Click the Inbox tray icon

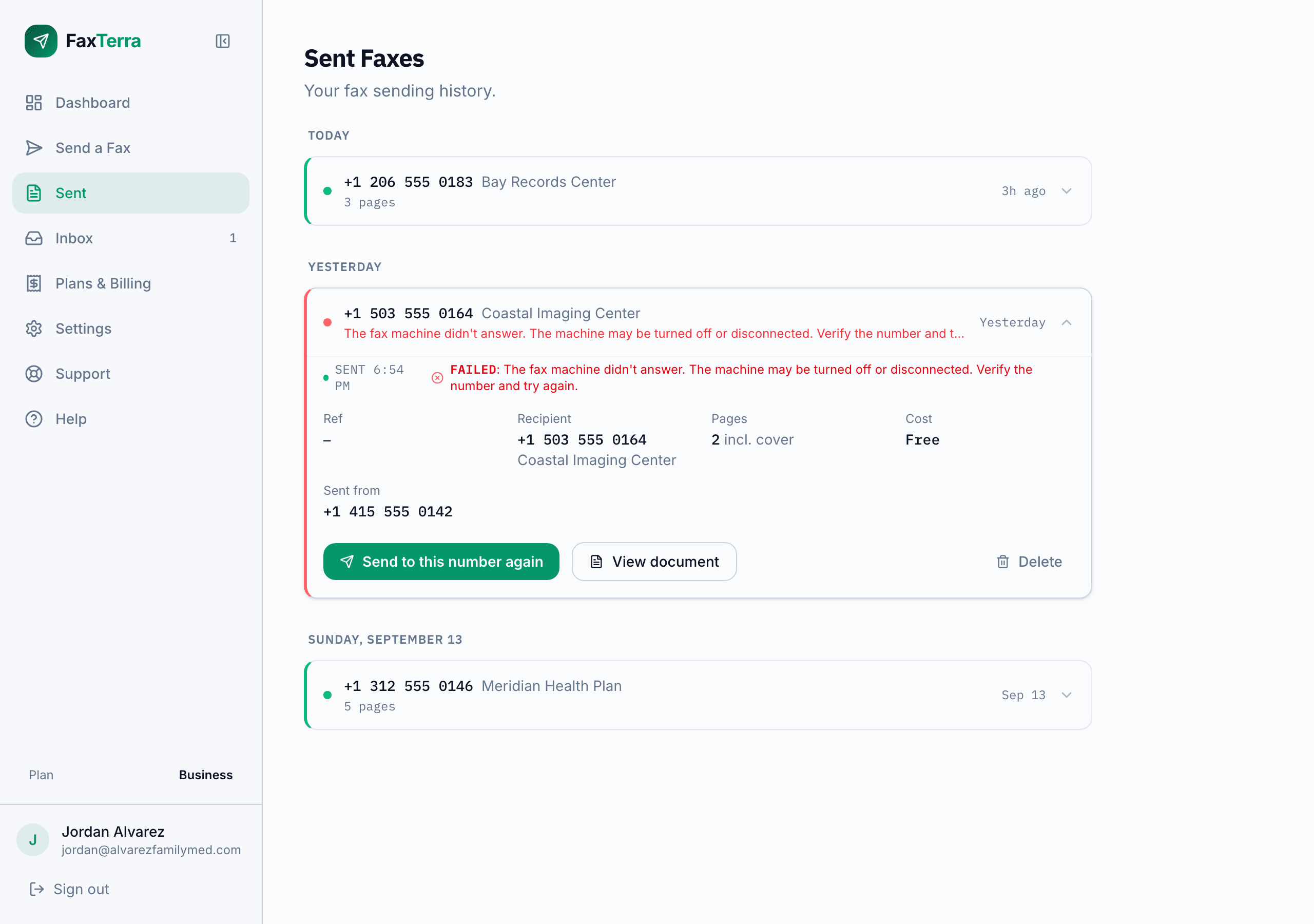point(34,238)
